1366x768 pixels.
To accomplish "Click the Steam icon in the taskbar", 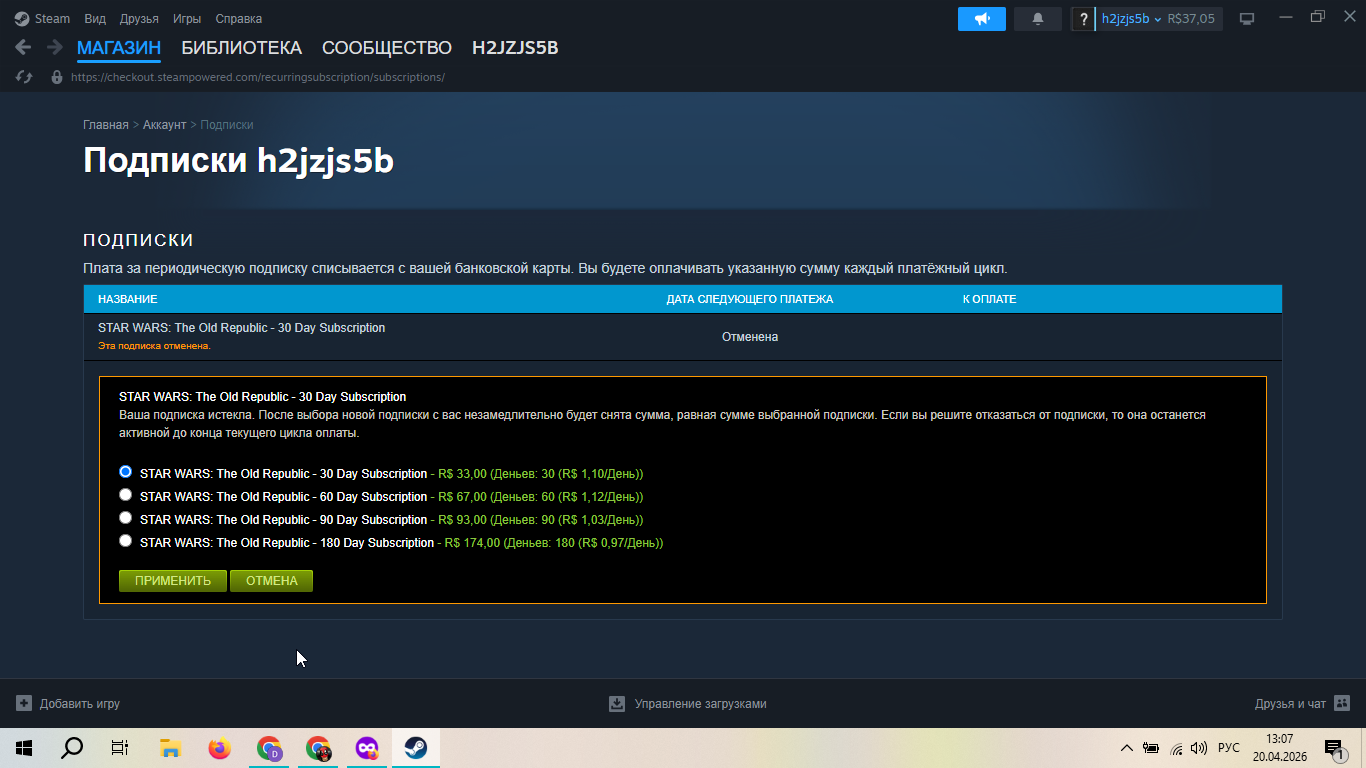I will (416, 748).
